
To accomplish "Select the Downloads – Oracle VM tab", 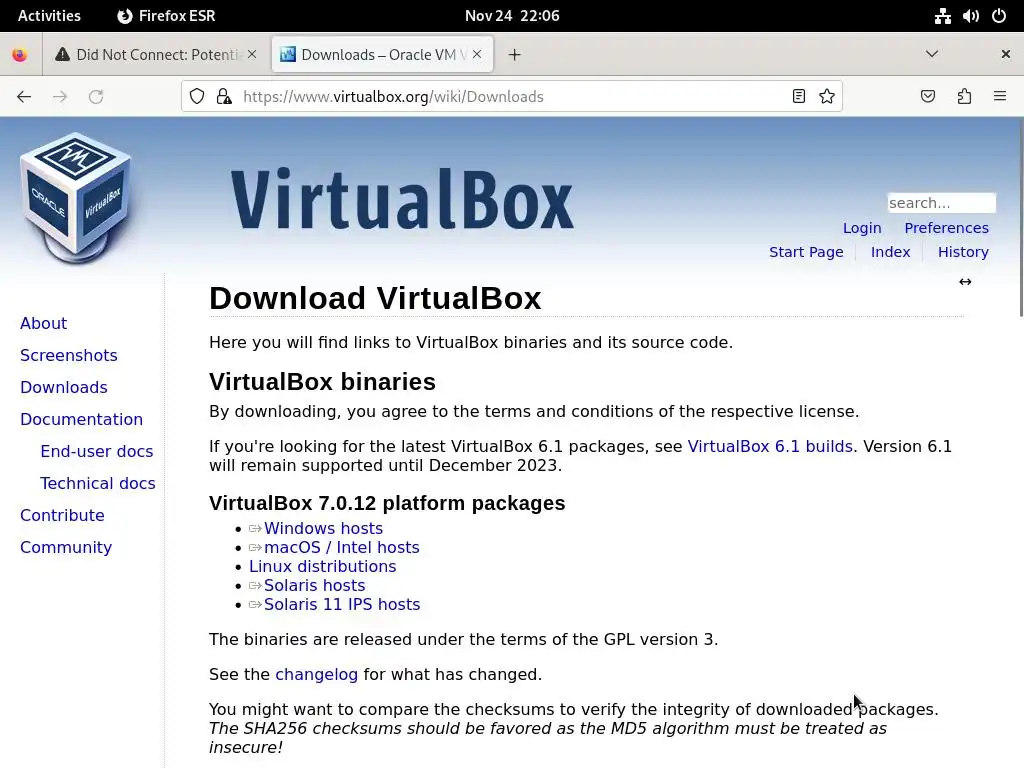I will [381, 55].
